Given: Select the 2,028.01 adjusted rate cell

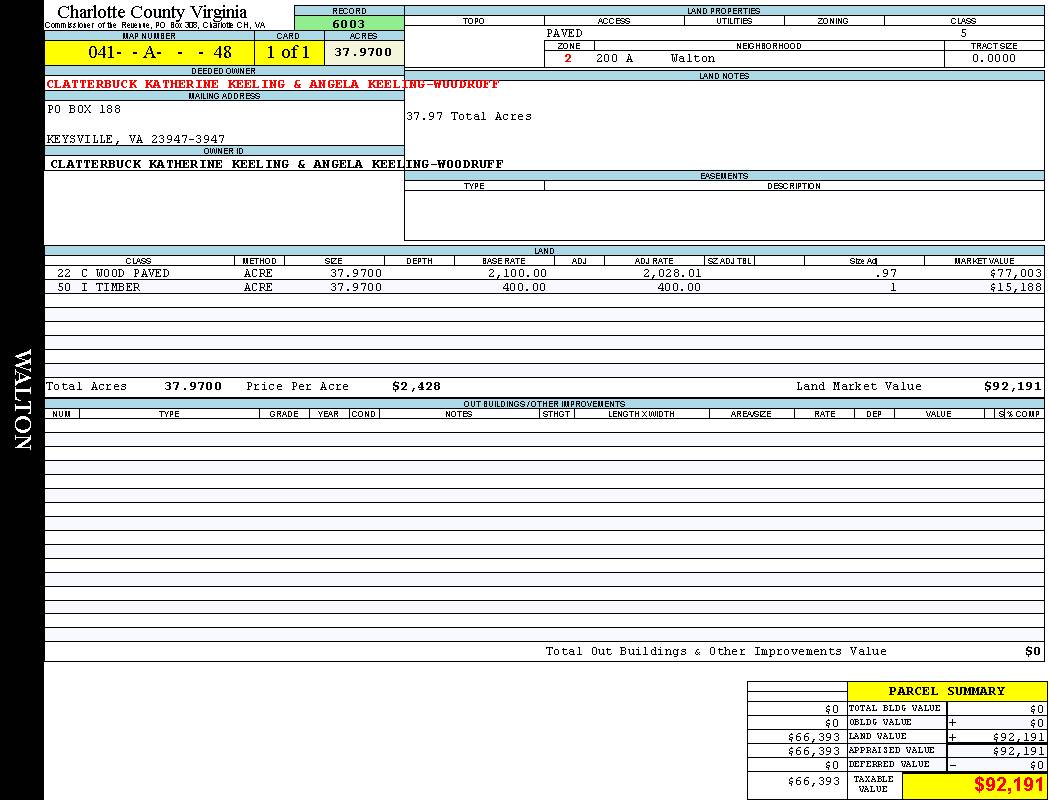Looking at the screenshot, I should click(667, 273).
